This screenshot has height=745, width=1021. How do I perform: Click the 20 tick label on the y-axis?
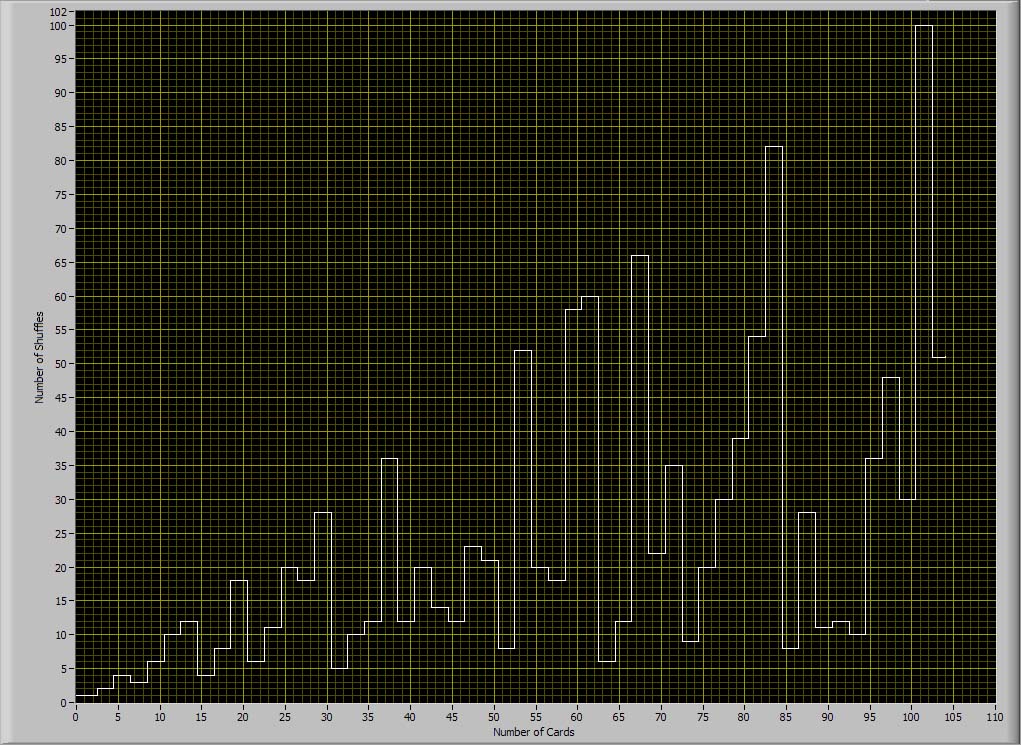[x=60, y=568]
